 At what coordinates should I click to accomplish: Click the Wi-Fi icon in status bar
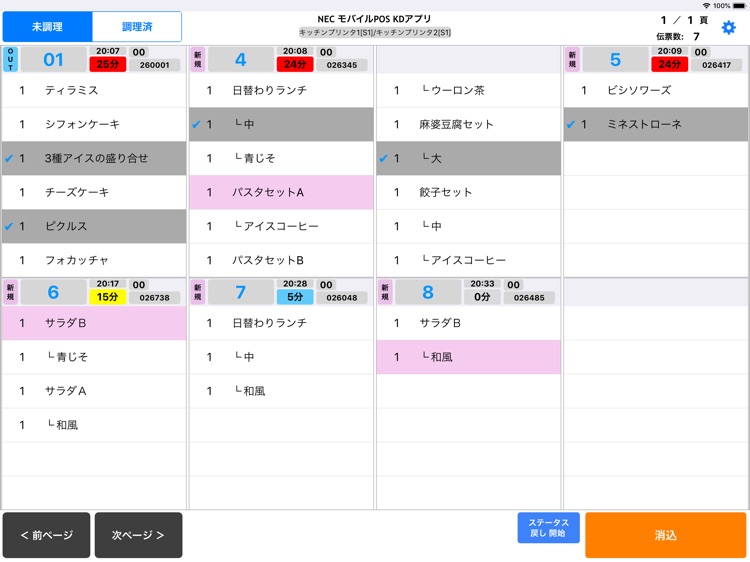(x=706, y=6)
